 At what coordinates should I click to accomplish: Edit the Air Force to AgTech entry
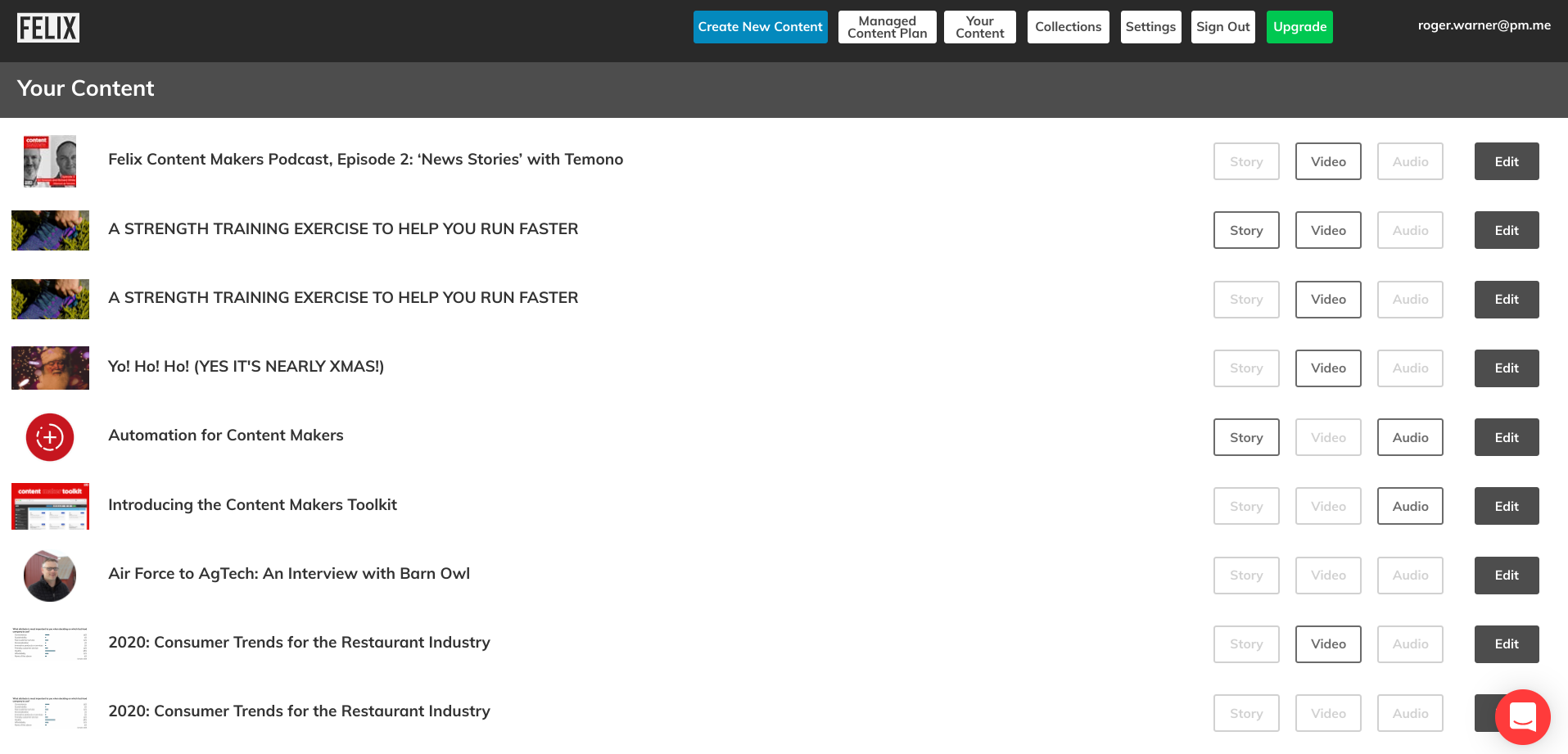coord(1506,576)
